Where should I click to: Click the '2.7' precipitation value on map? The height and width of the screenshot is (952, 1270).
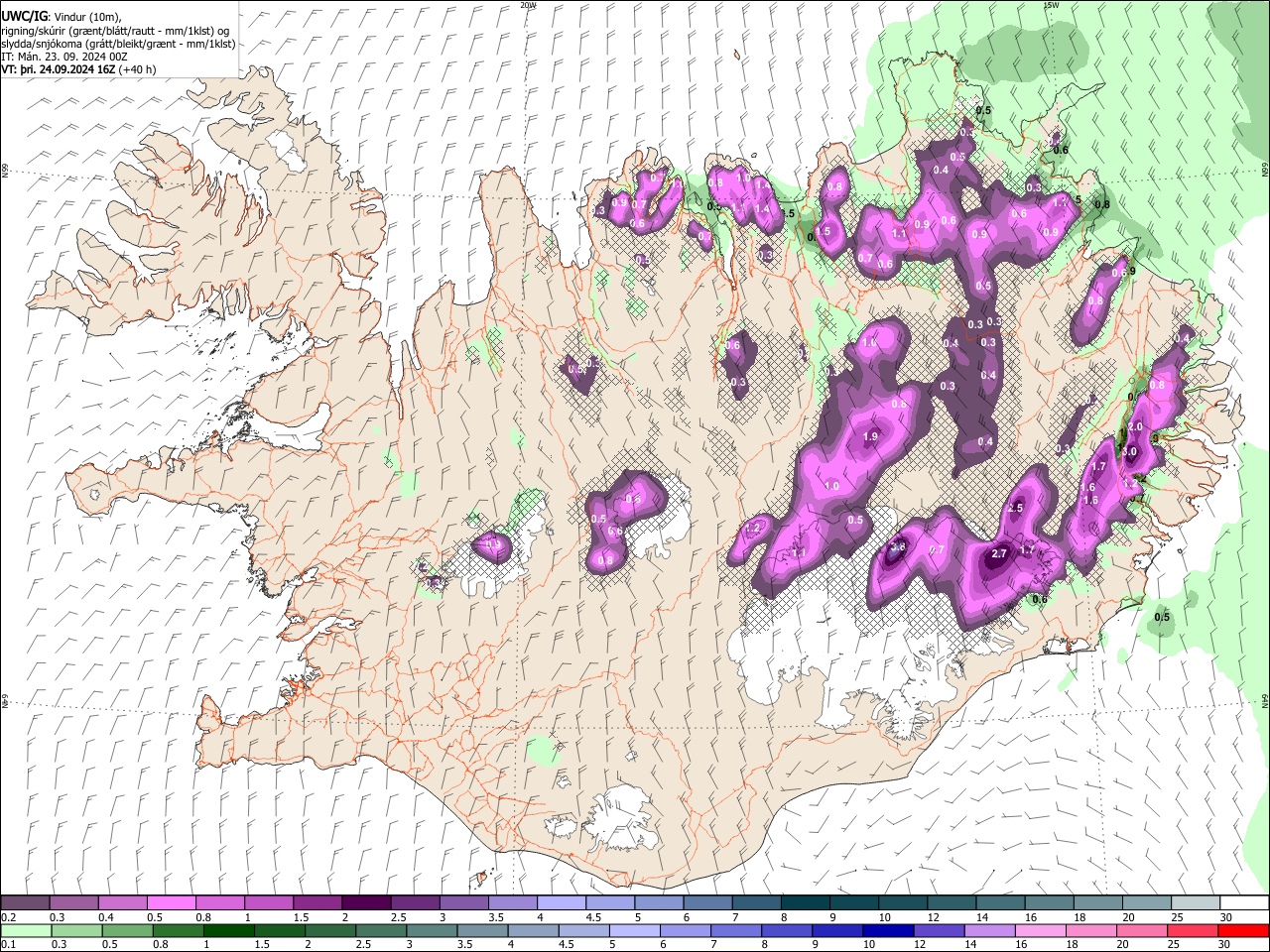coord(999,554)
